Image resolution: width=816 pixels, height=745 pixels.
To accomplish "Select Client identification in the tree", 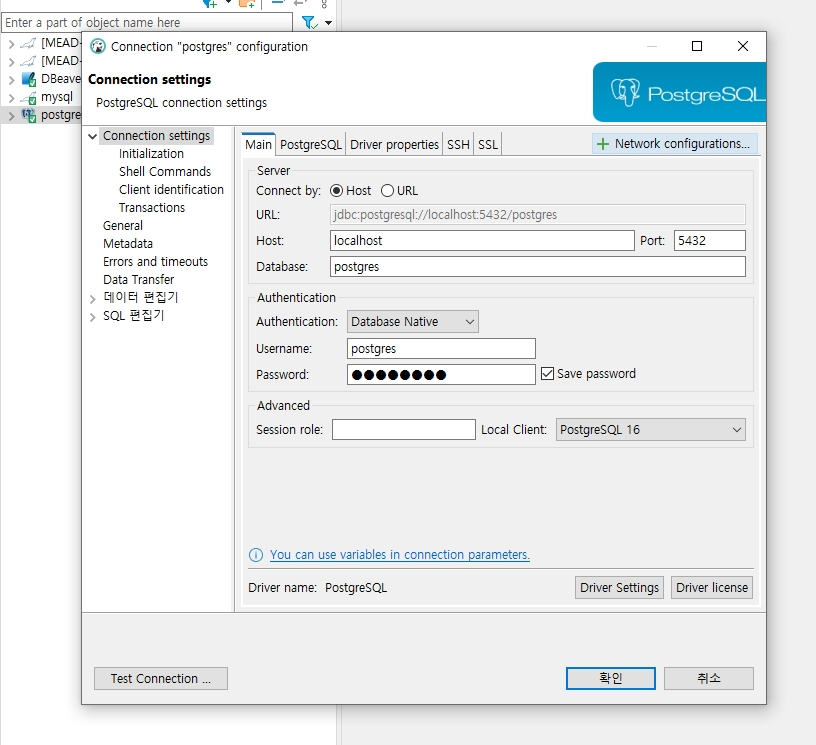I will click(171, 189).
